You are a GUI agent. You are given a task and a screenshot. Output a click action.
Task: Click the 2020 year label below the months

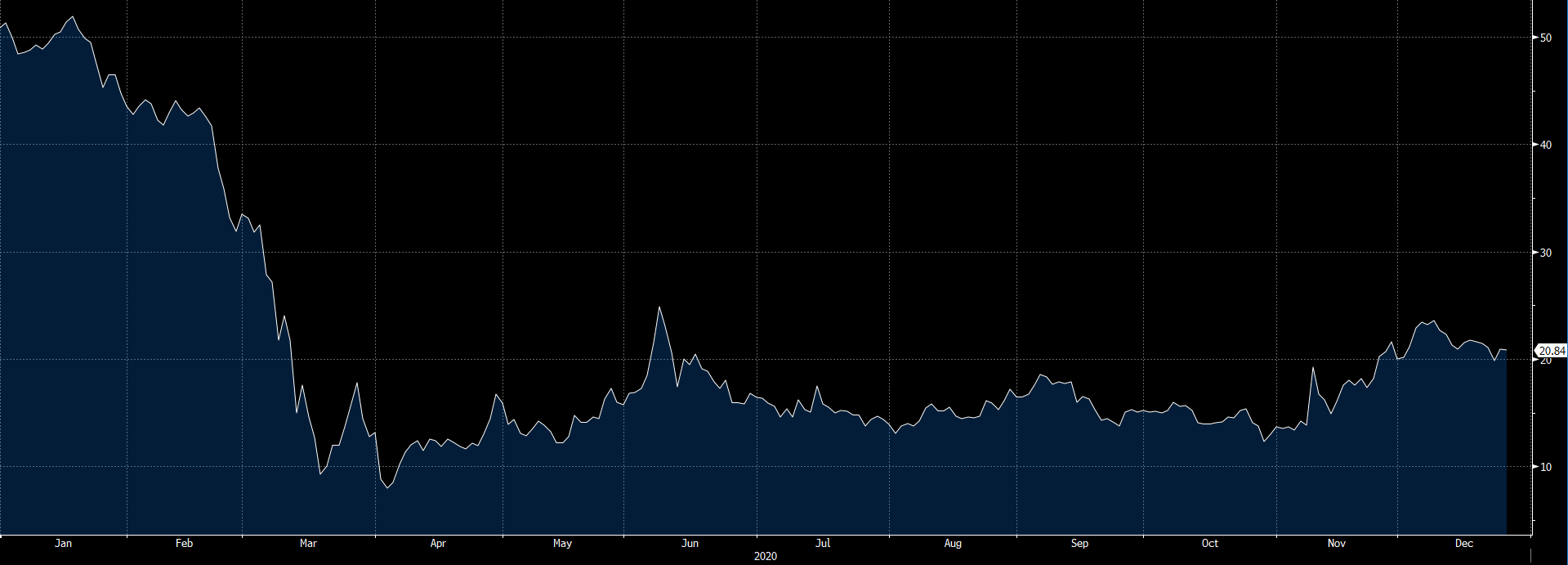point(766,556)
